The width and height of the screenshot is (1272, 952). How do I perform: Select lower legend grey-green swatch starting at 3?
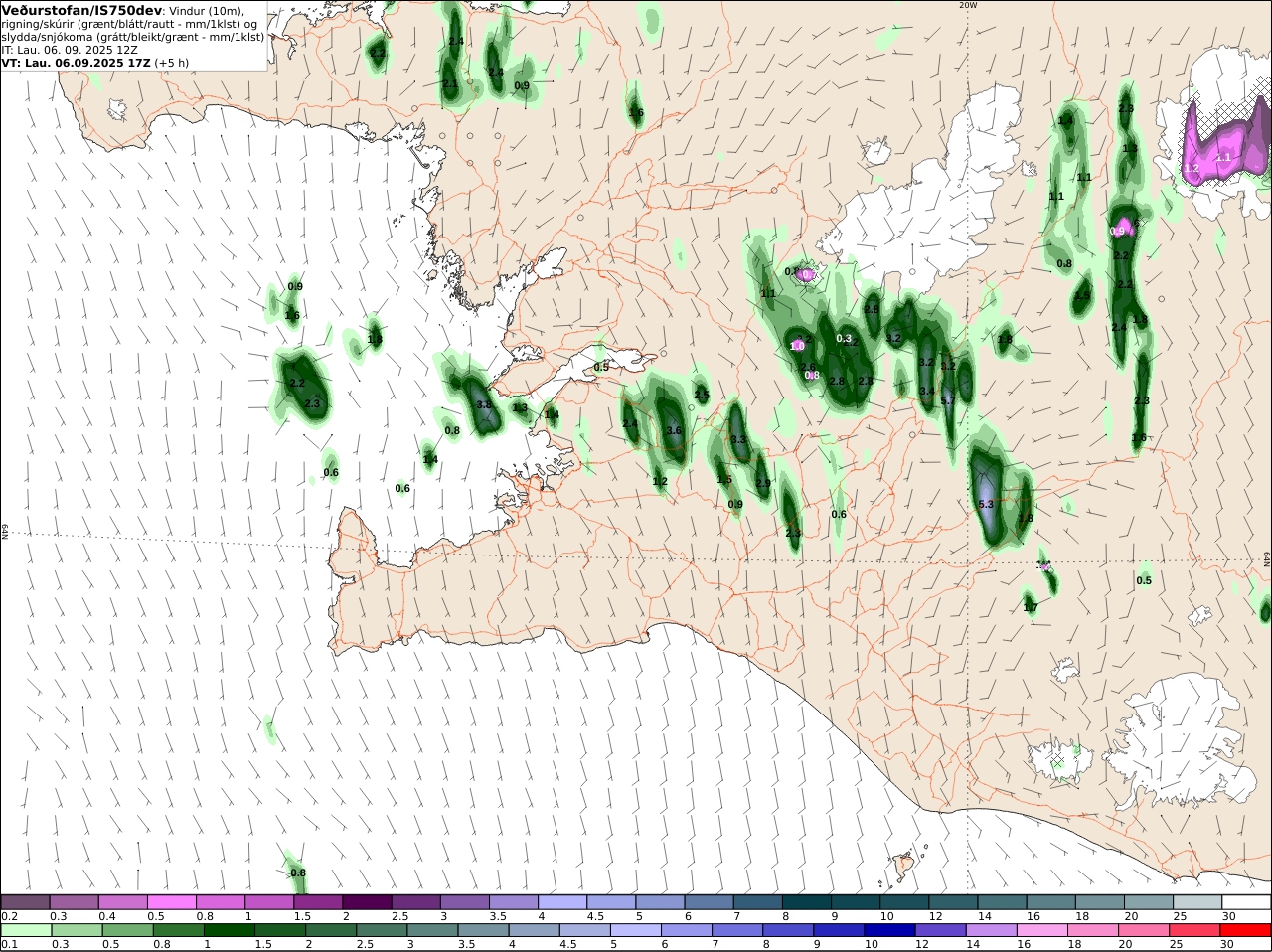[432, 931]
